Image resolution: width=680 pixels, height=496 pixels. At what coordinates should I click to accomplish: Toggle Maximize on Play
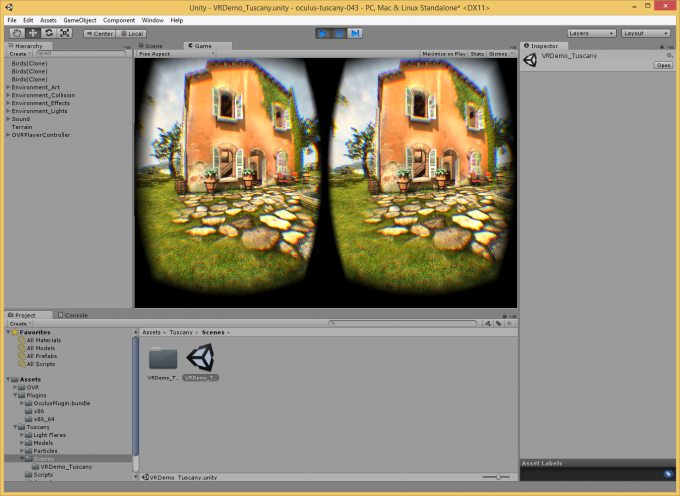point(444,54)
